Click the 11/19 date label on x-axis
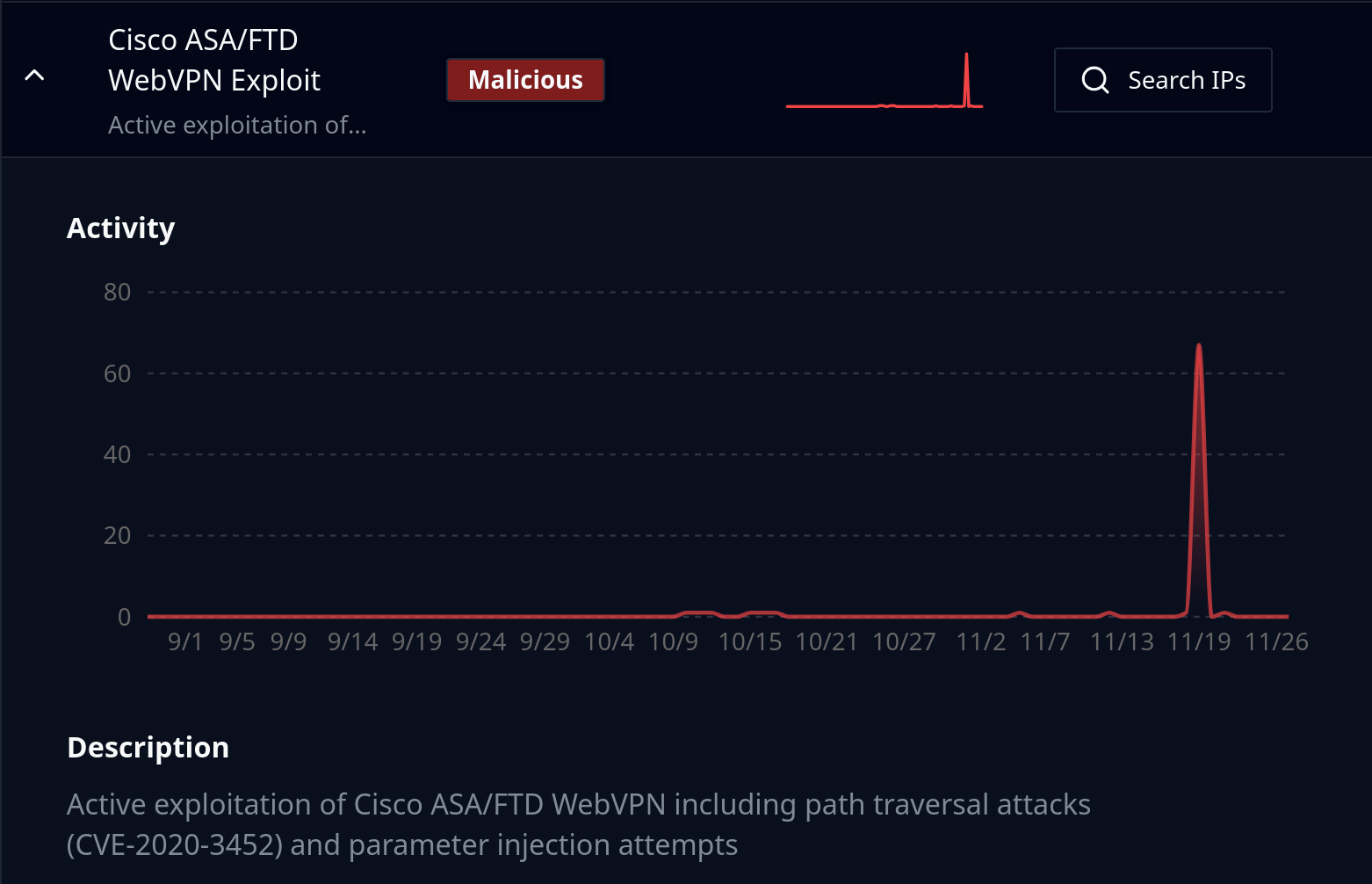The height and width of the screenshot is (884, 1372). [1199, 642]
